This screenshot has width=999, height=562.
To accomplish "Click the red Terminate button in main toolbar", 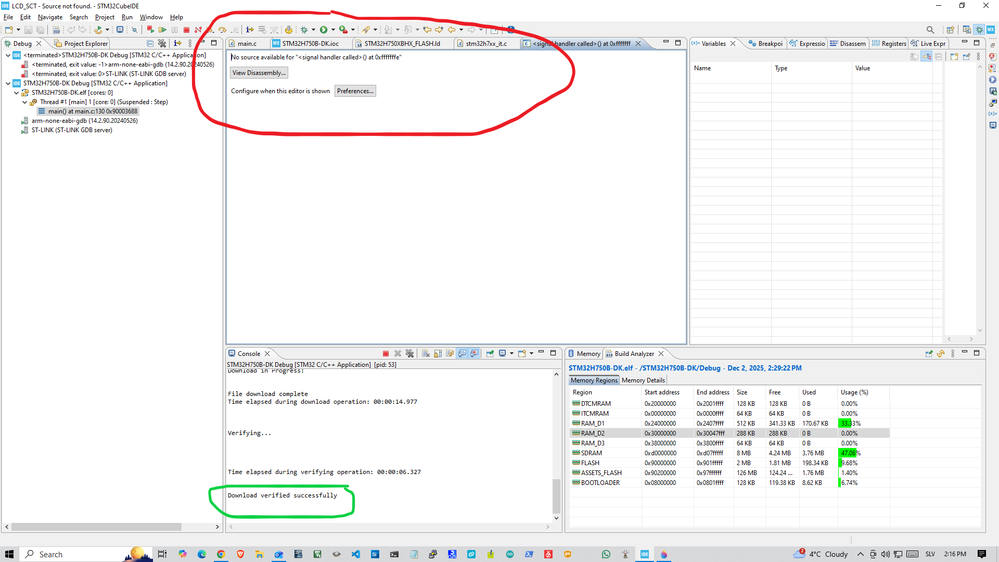I will (x=186, y=29).
